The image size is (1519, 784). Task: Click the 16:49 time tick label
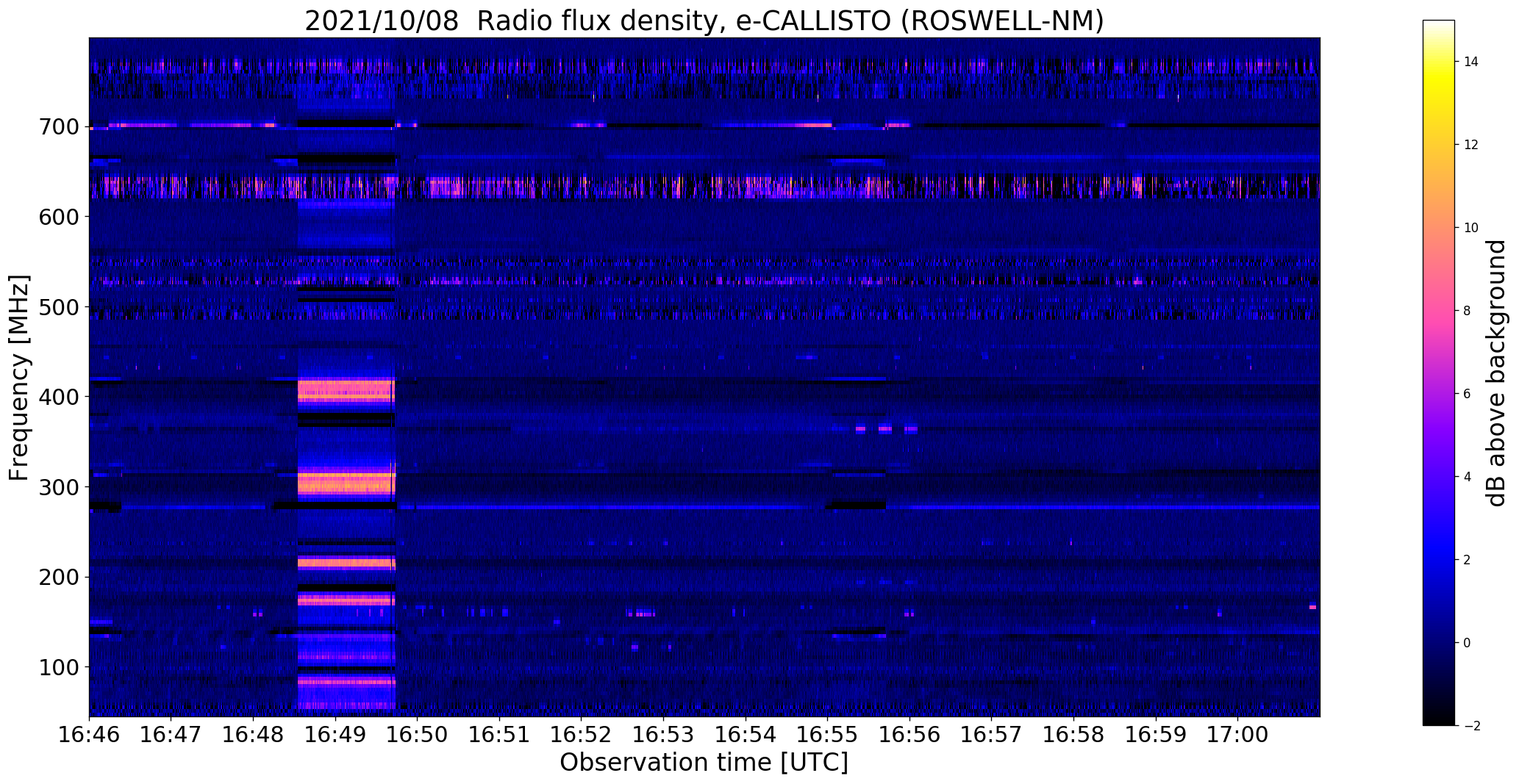pos(335,735)
